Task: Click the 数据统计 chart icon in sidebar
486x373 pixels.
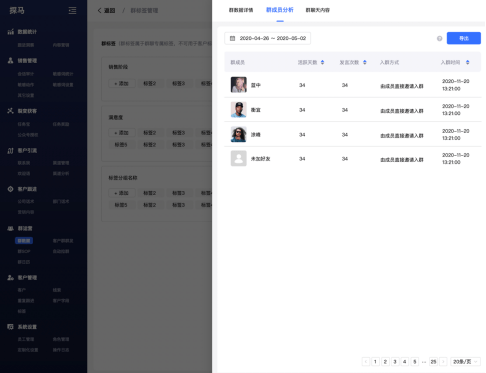Action: tap(11, 32)
